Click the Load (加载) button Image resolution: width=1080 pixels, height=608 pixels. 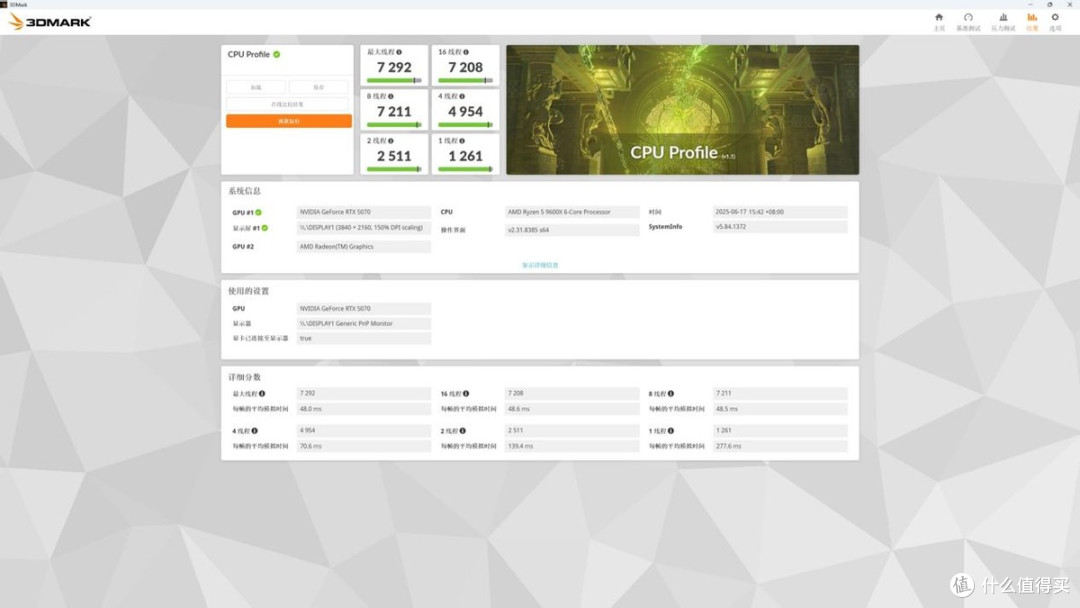click(256, 87)
